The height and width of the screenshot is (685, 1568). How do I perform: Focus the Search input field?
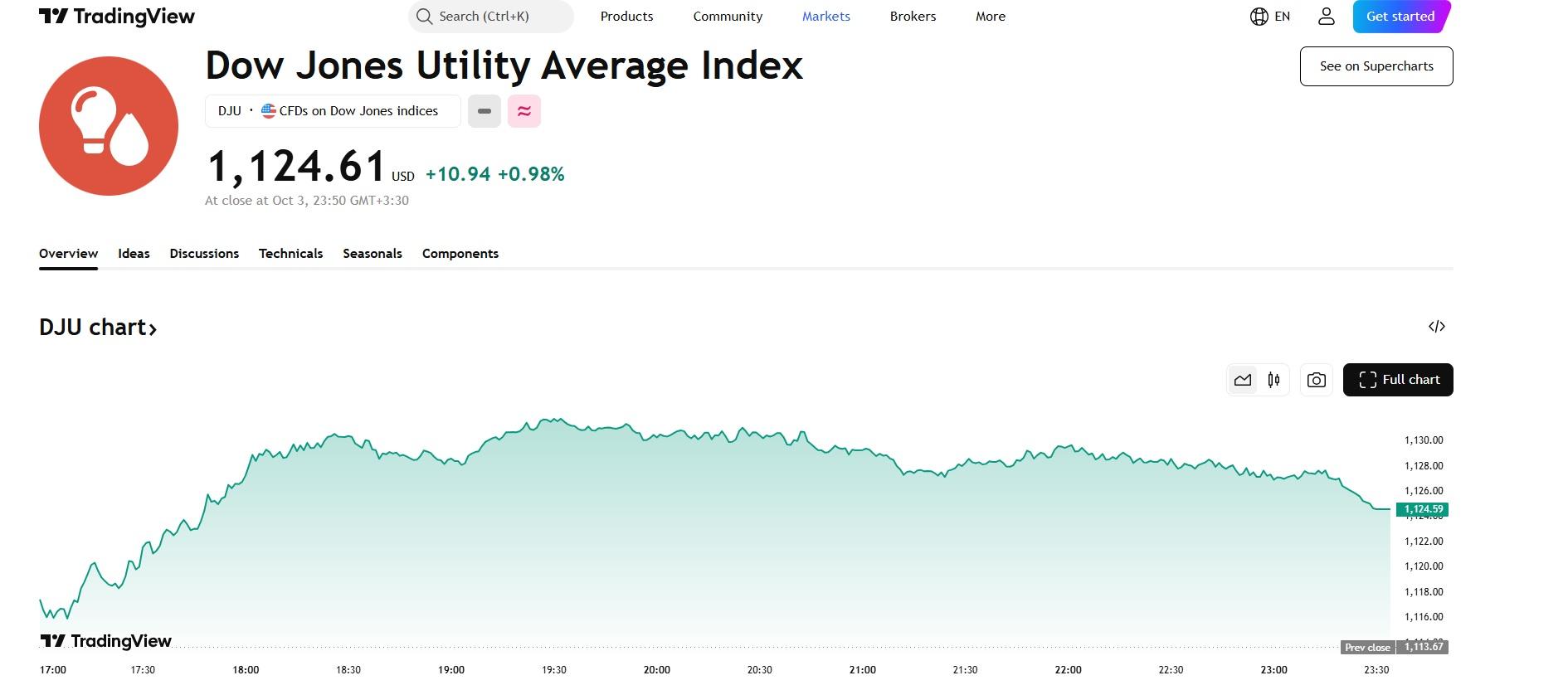point(491,17)
